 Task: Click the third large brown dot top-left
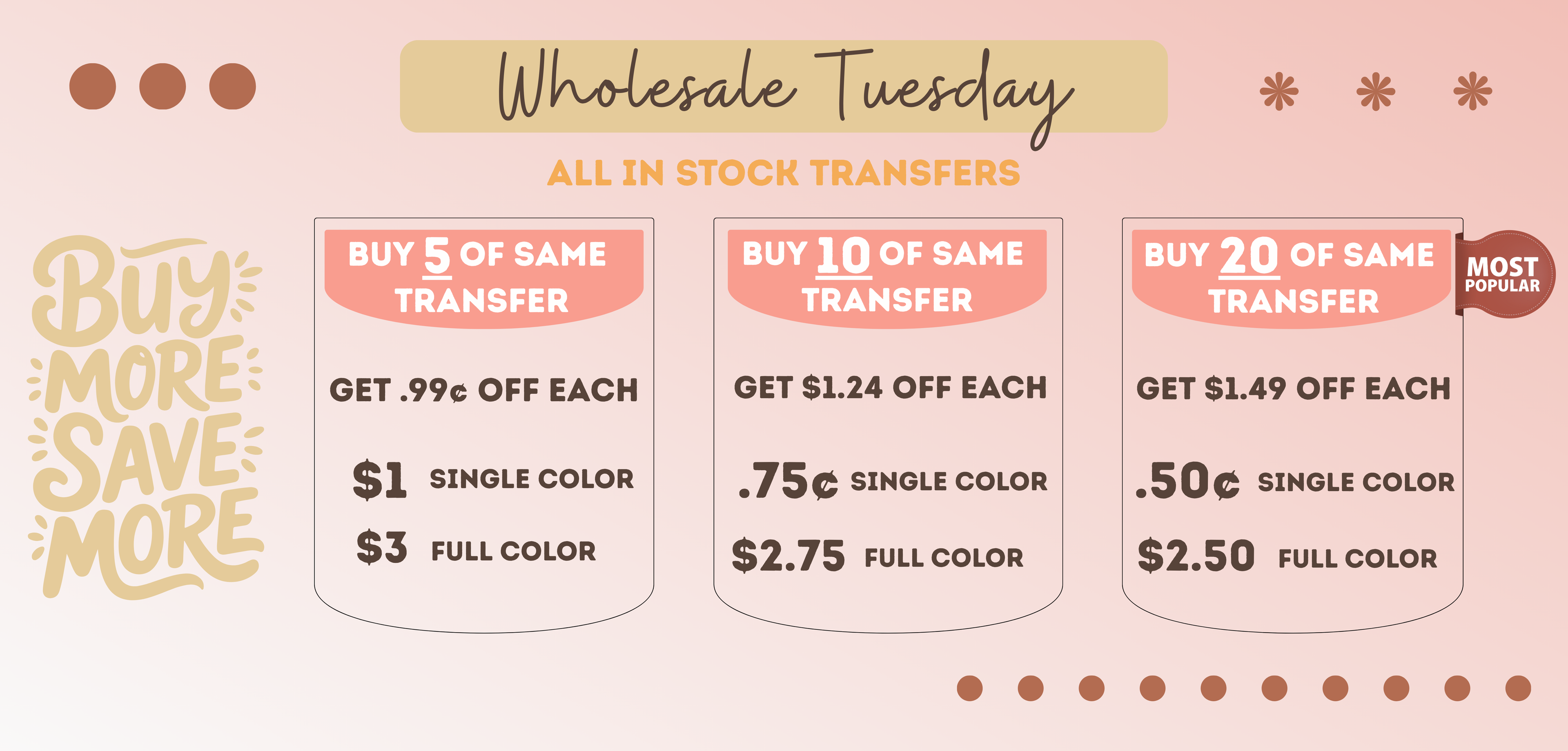click(x=232, y=87)
